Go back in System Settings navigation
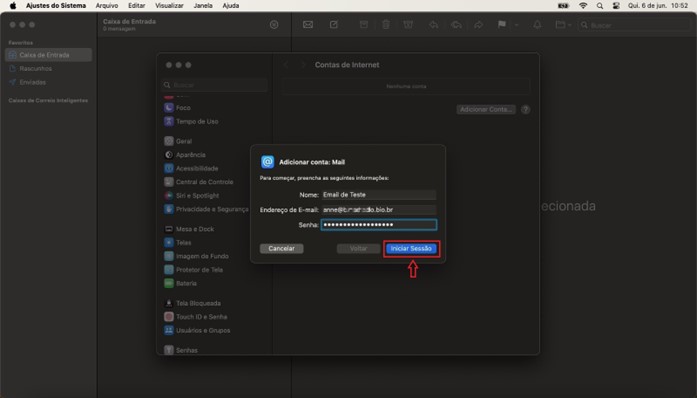The width and height of the screenshot is (697, 398). click(x=286, y=65)
